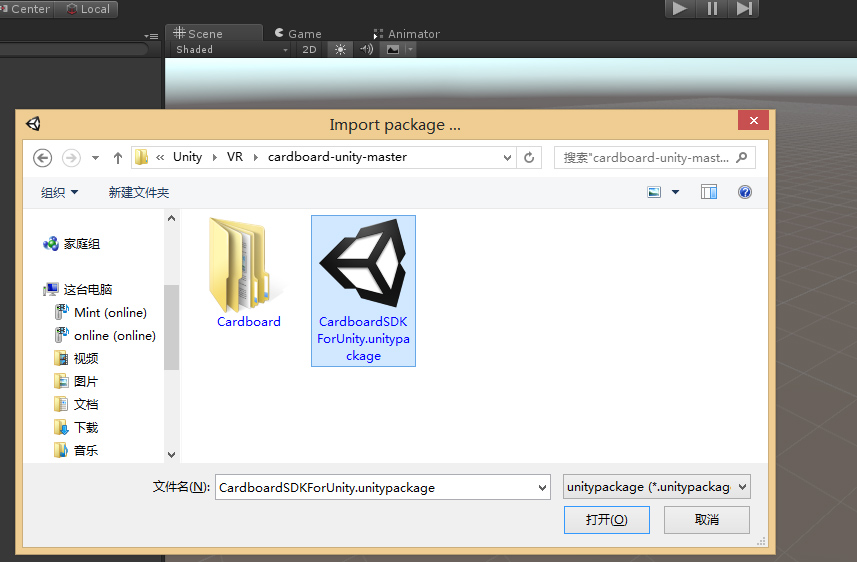The height and width of the screenshot is (562, 857).
Task: Open the filename history dropdown arrow
Action: (x=542, y=487)
